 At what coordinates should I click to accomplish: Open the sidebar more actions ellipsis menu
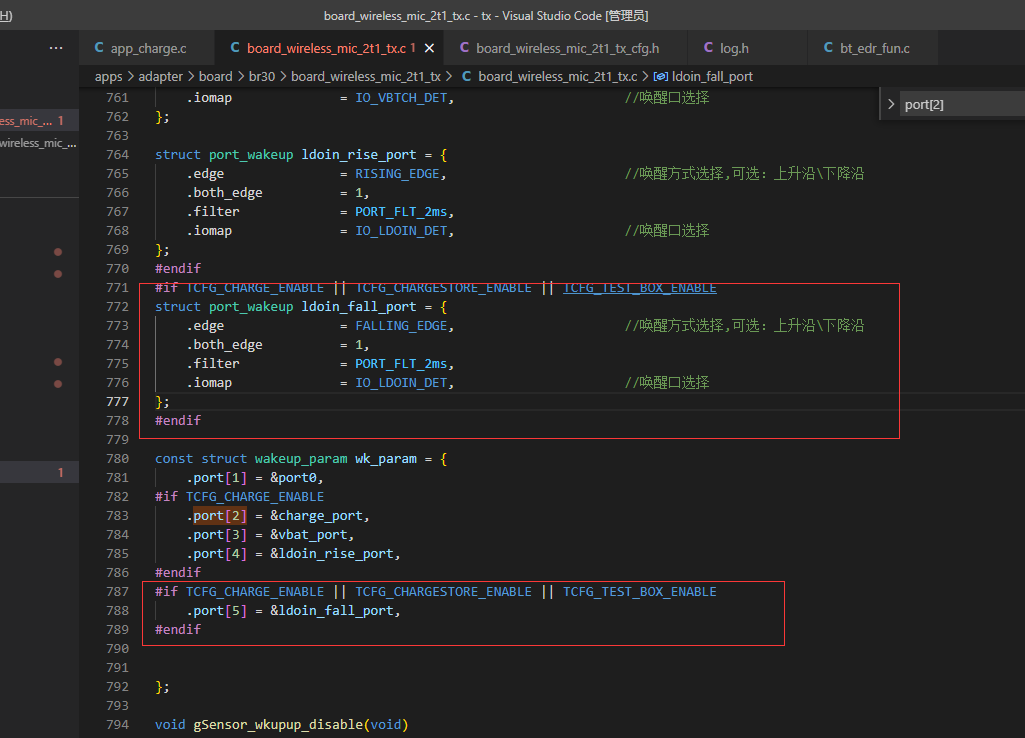[56, 48]
